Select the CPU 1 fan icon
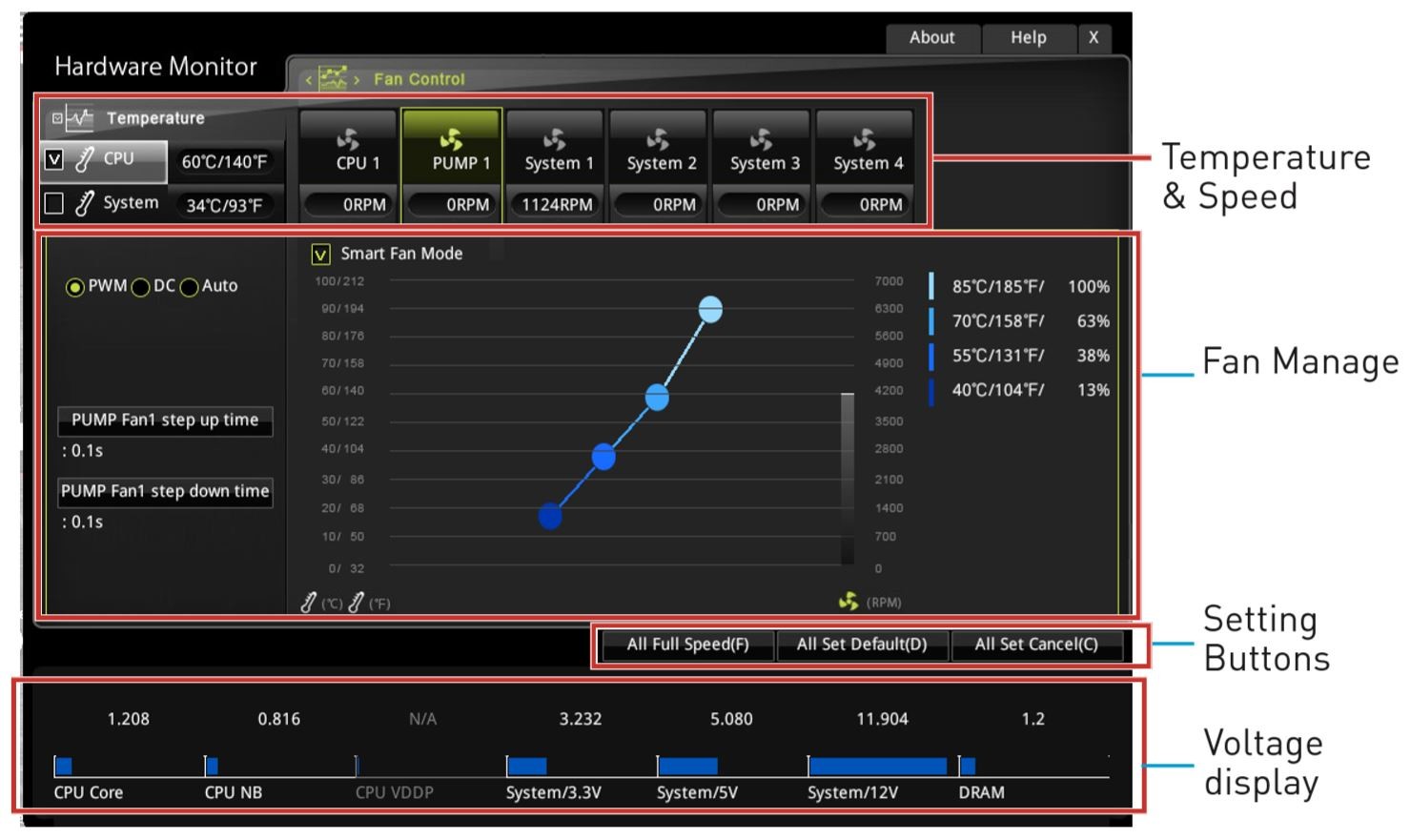Viewport: 1411px width, 840px height. click(348, 140)
